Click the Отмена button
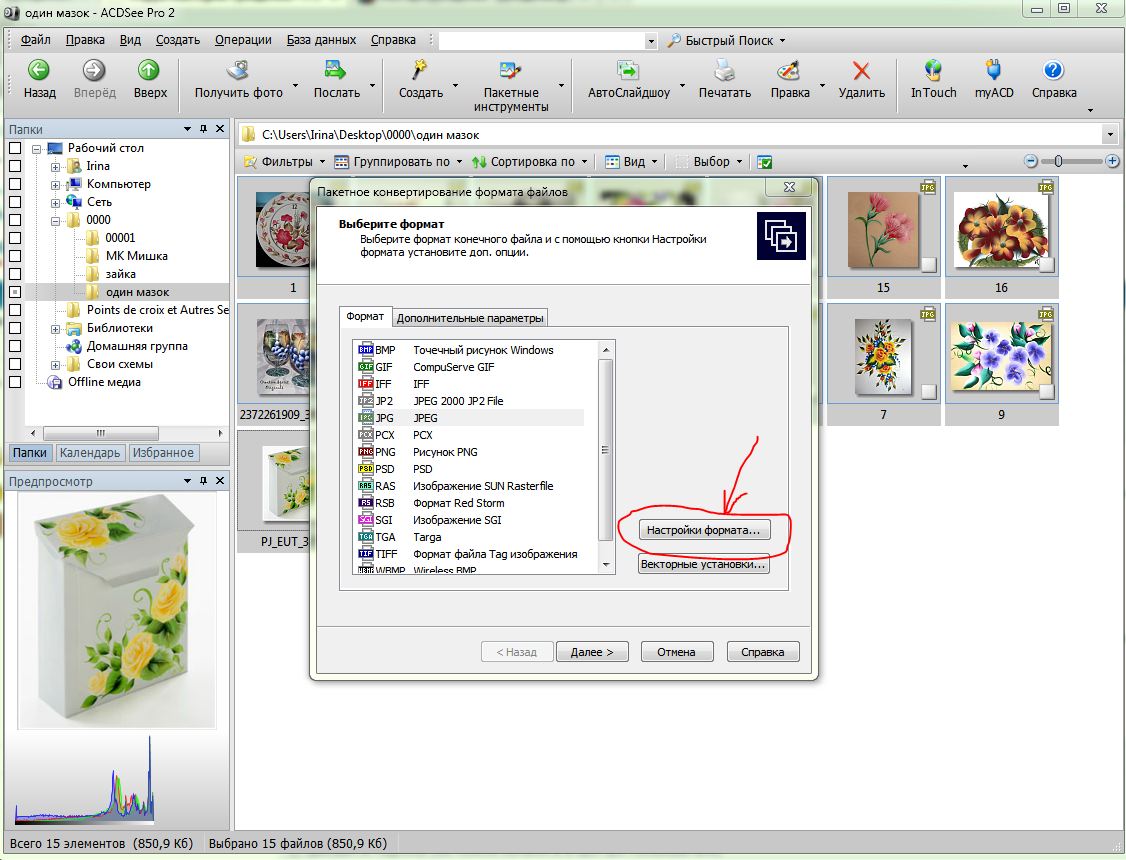Viewport: 1126px width, 860px height. [x=676, y=652]
